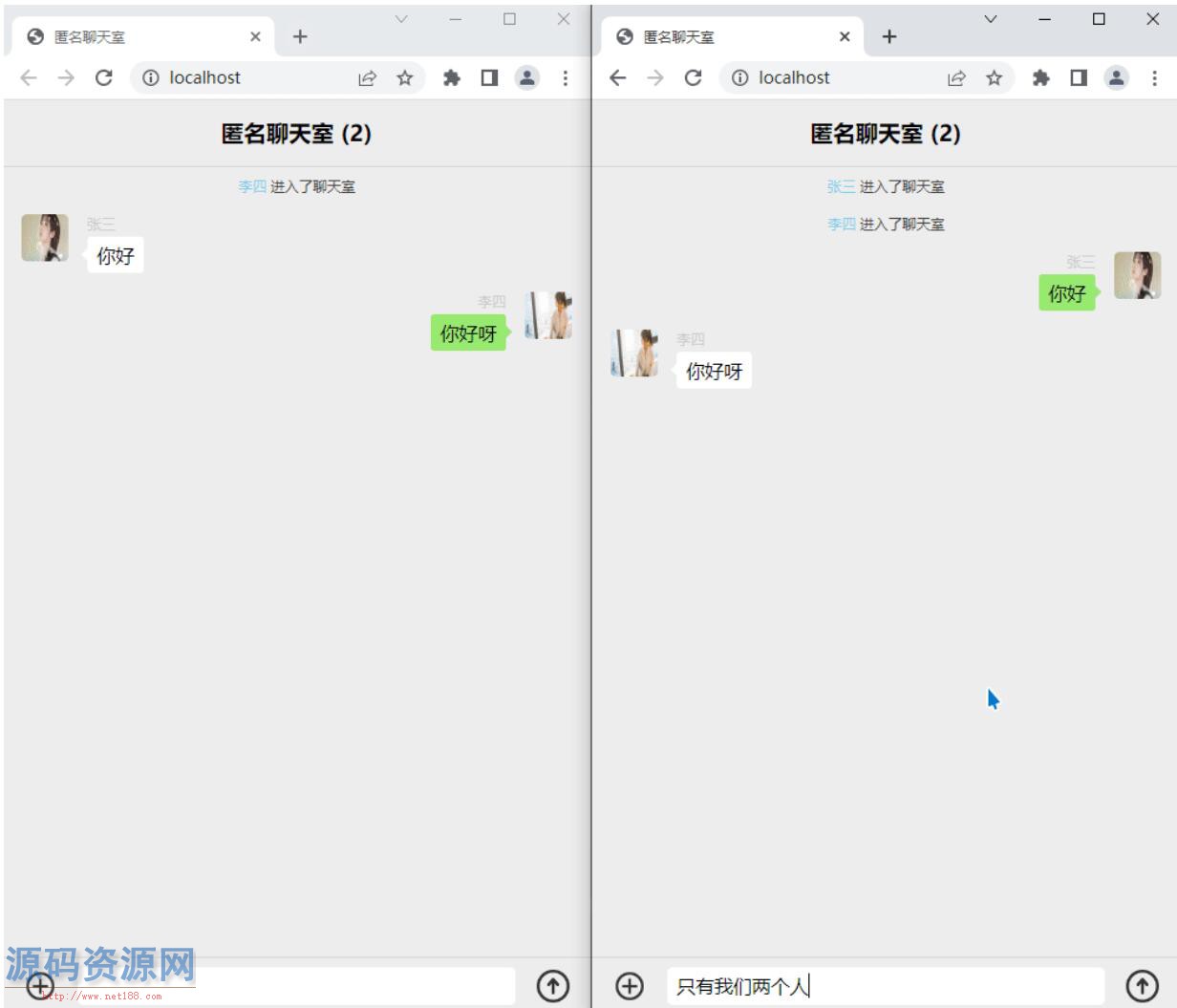Open the three-dot Chrome menu in right browser
This screenshot has height=1008, width=1177.
pyautogui.click(x=1154, y=78)
